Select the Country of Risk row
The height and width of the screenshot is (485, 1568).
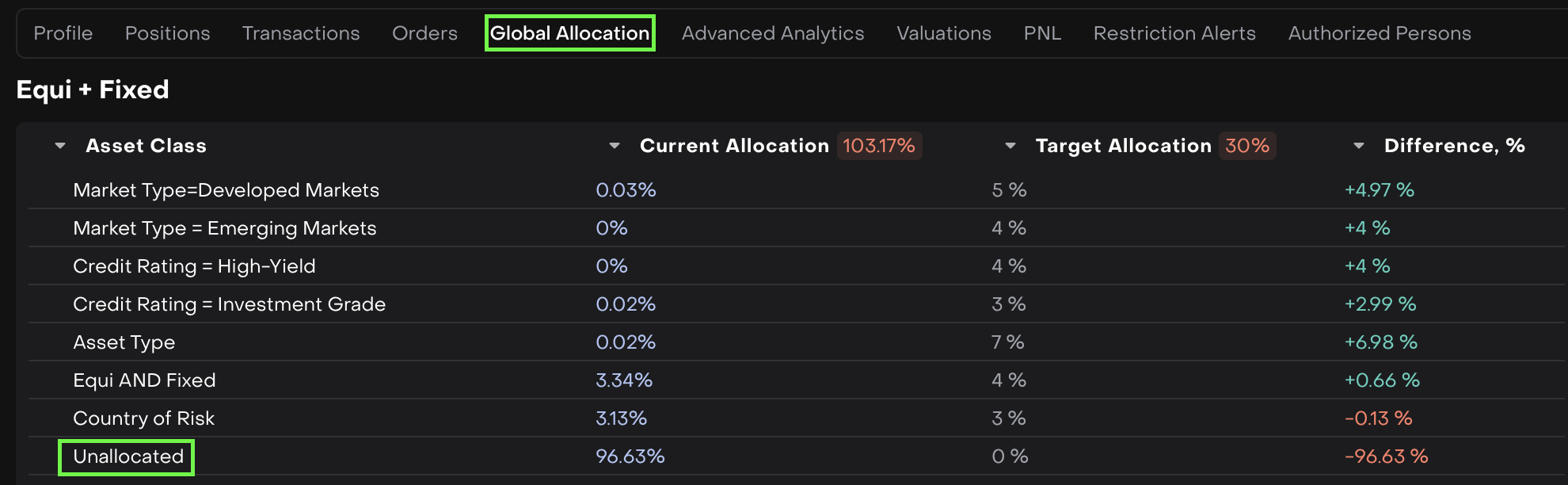pyautogui.click(x=143, y=418)
